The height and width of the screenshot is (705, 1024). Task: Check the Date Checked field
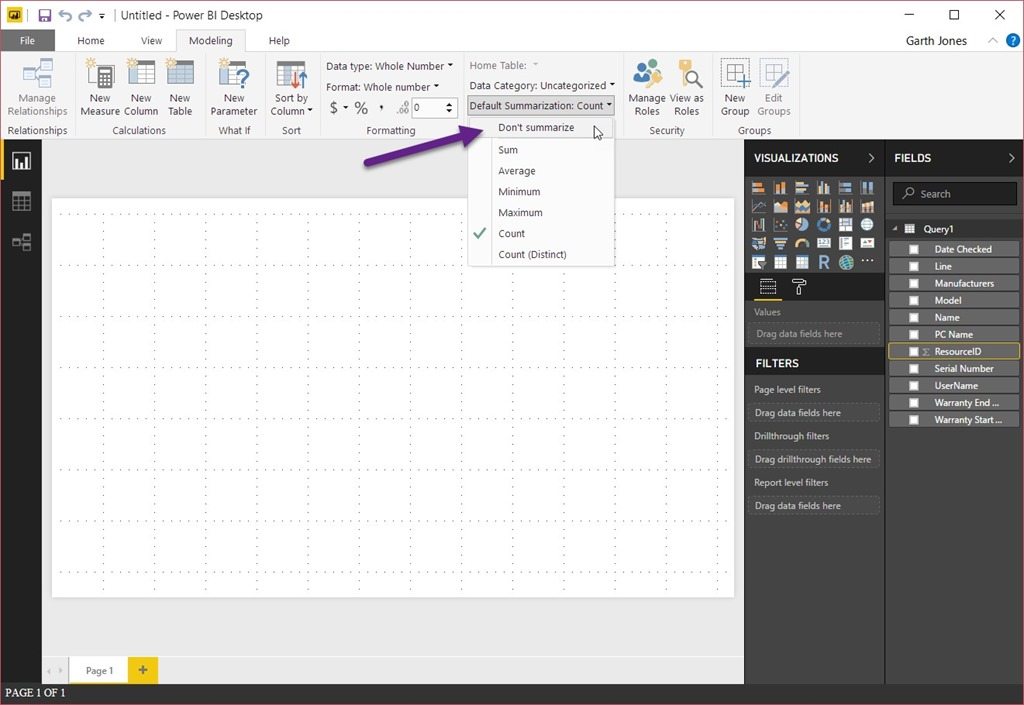click(914, 249)
